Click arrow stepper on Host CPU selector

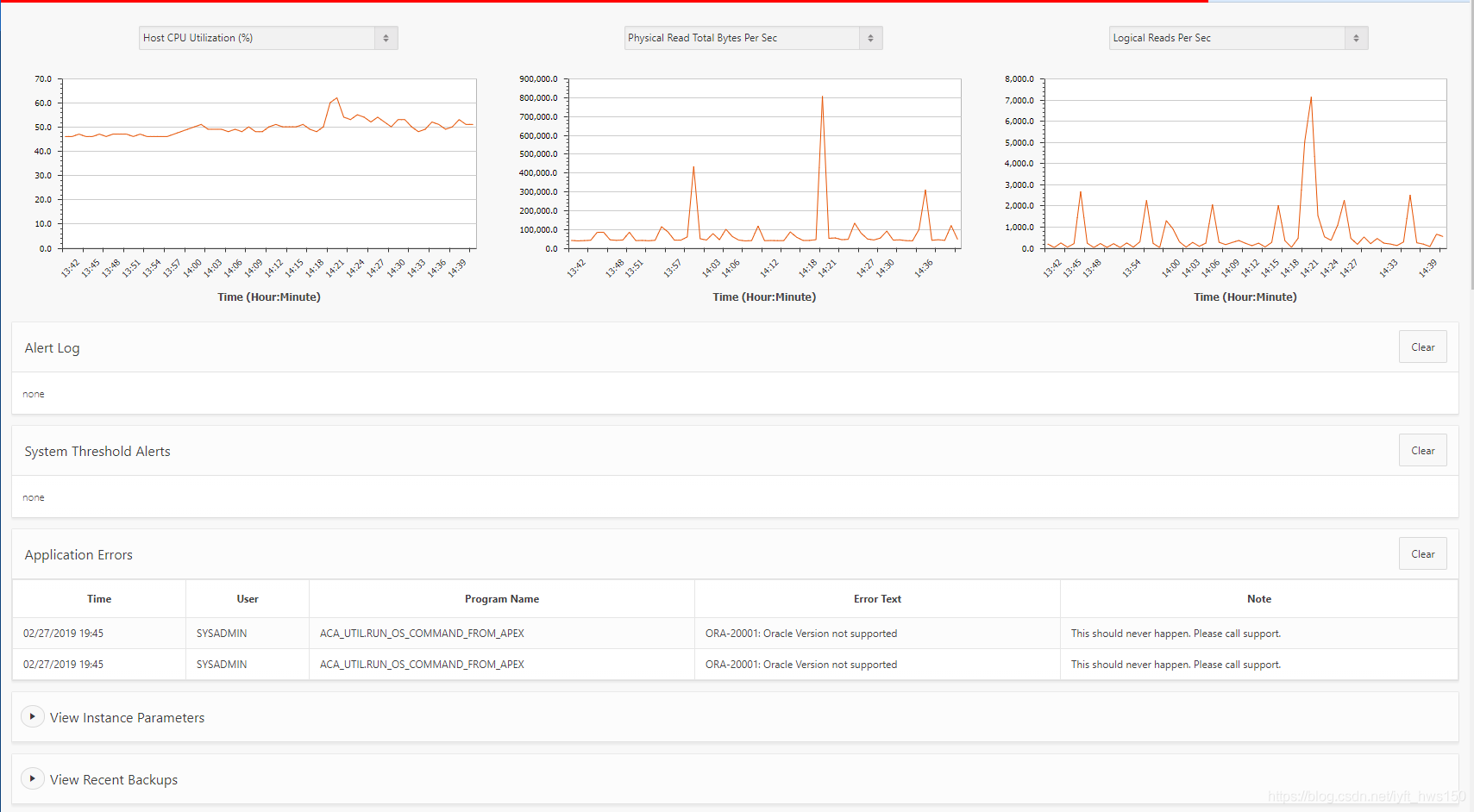(x=386, y=38)
